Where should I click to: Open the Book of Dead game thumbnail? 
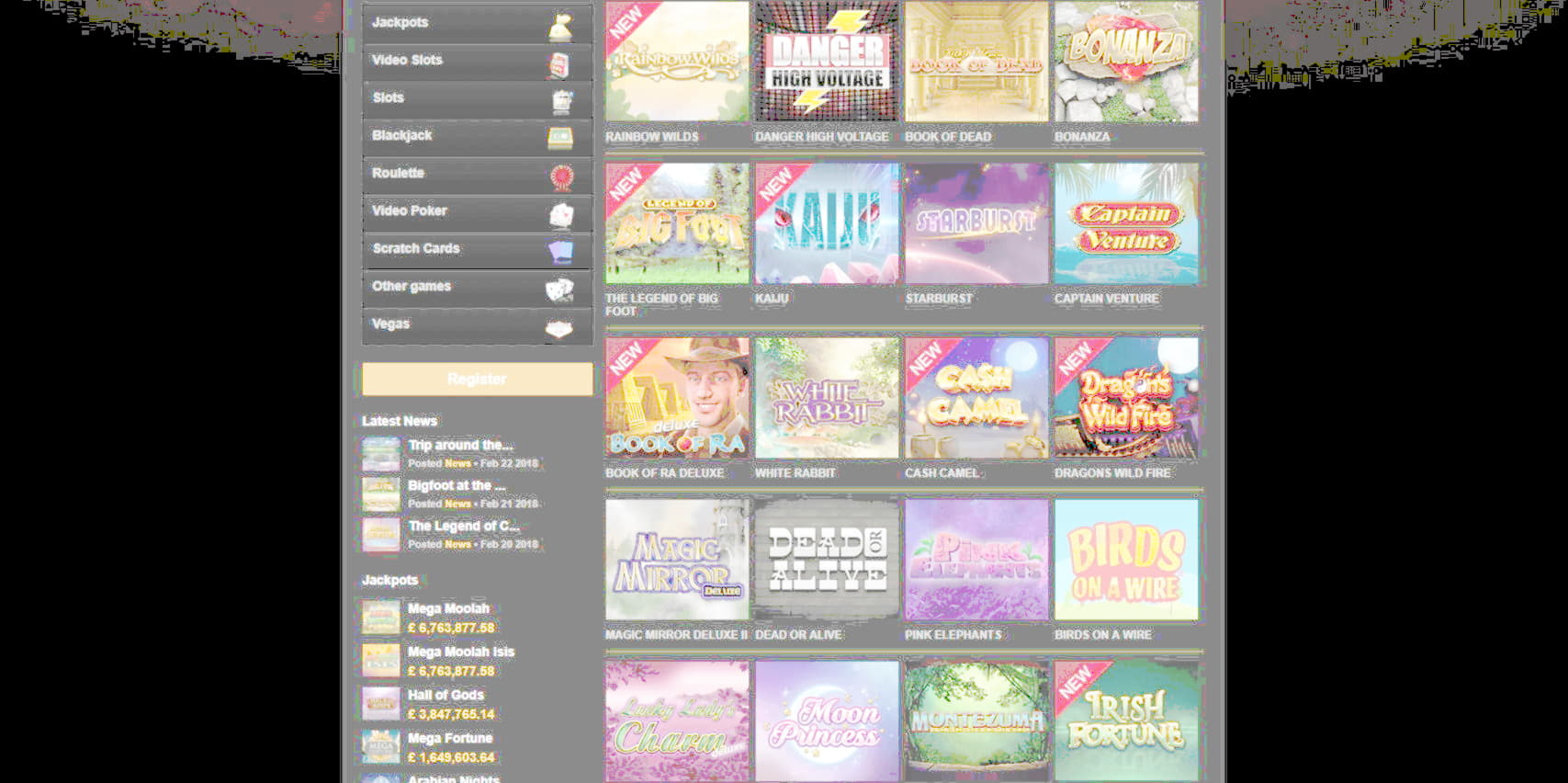976,62
